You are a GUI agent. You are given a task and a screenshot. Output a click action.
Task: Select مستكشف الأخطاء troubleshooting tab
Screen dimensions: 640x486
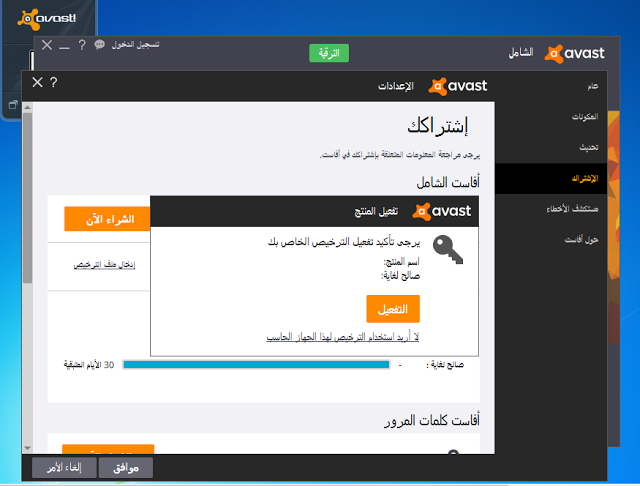pos(572,209)
